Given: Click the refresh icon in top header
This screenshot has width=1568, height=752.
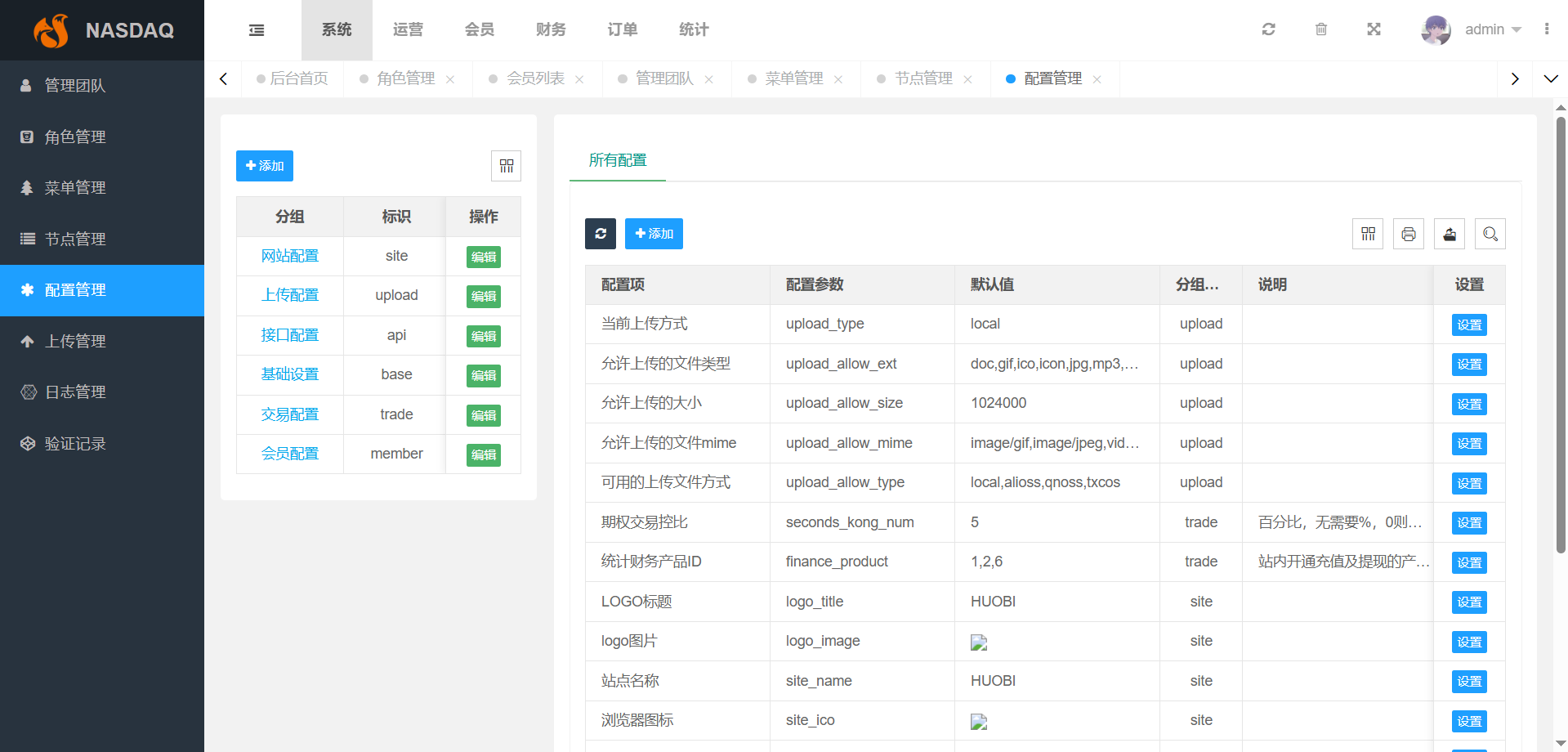Looking at the screenshot, I should click(1268, 29).
